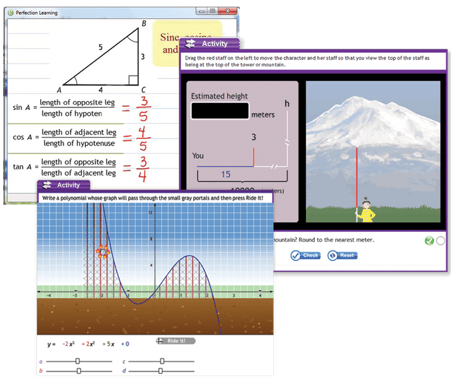This screenshot has width=451, height=379.
Task: Click the girl character in yellow raincoat
Action: click(x=366, y=210)
